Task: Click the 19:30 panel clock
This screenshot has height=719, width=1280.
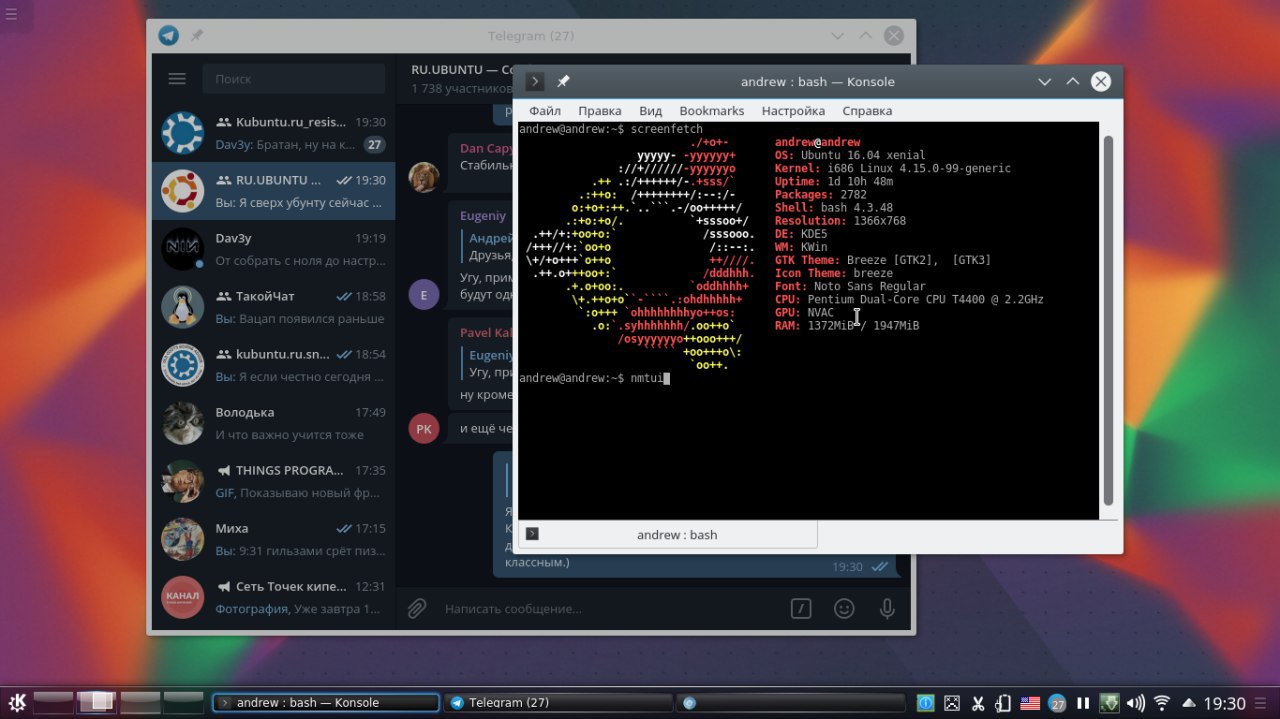Action: [x=1224, y=703]
